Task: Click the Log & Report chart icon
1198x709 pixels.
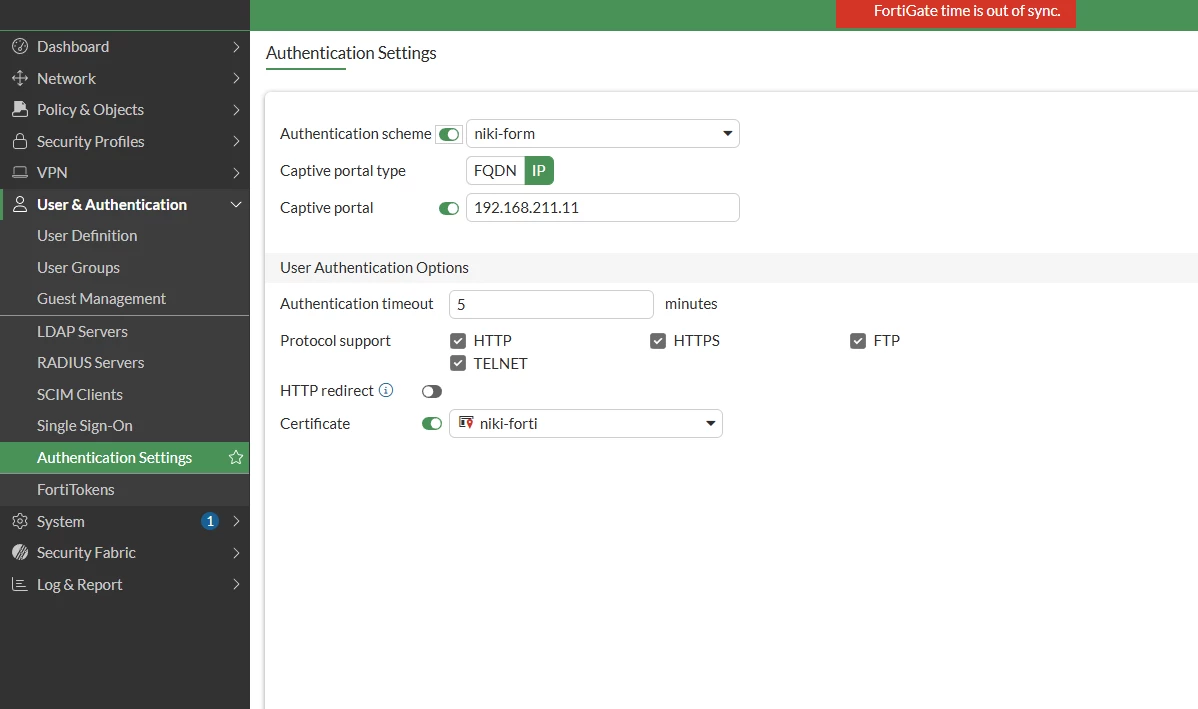Action: (x=20, y=584)
